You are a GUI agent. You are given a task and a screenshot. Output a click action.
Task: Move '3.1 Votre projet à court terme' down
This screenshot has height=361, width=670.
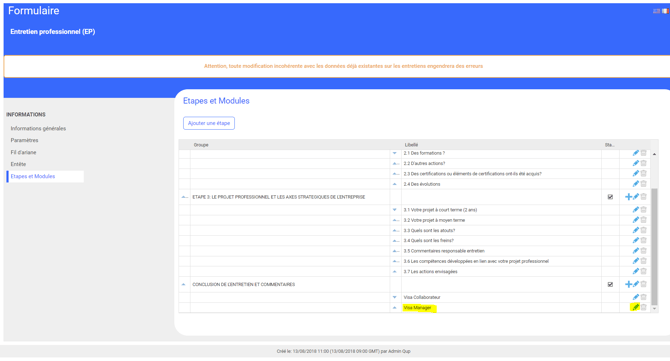click(x=394, y=210)
